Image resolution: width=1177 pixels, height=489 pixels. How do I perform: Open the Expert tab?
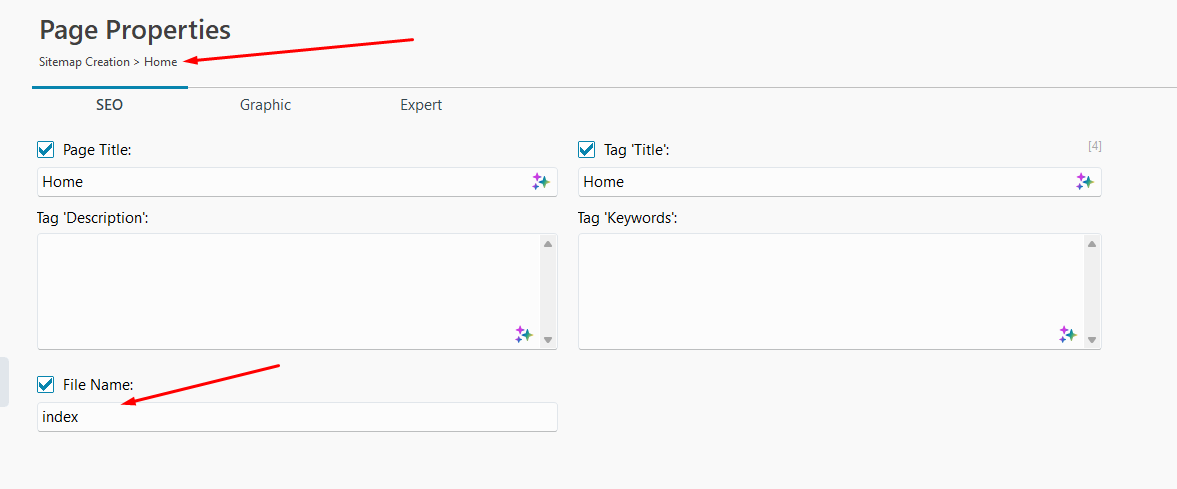pyautogui.click(x=421, y=105)
